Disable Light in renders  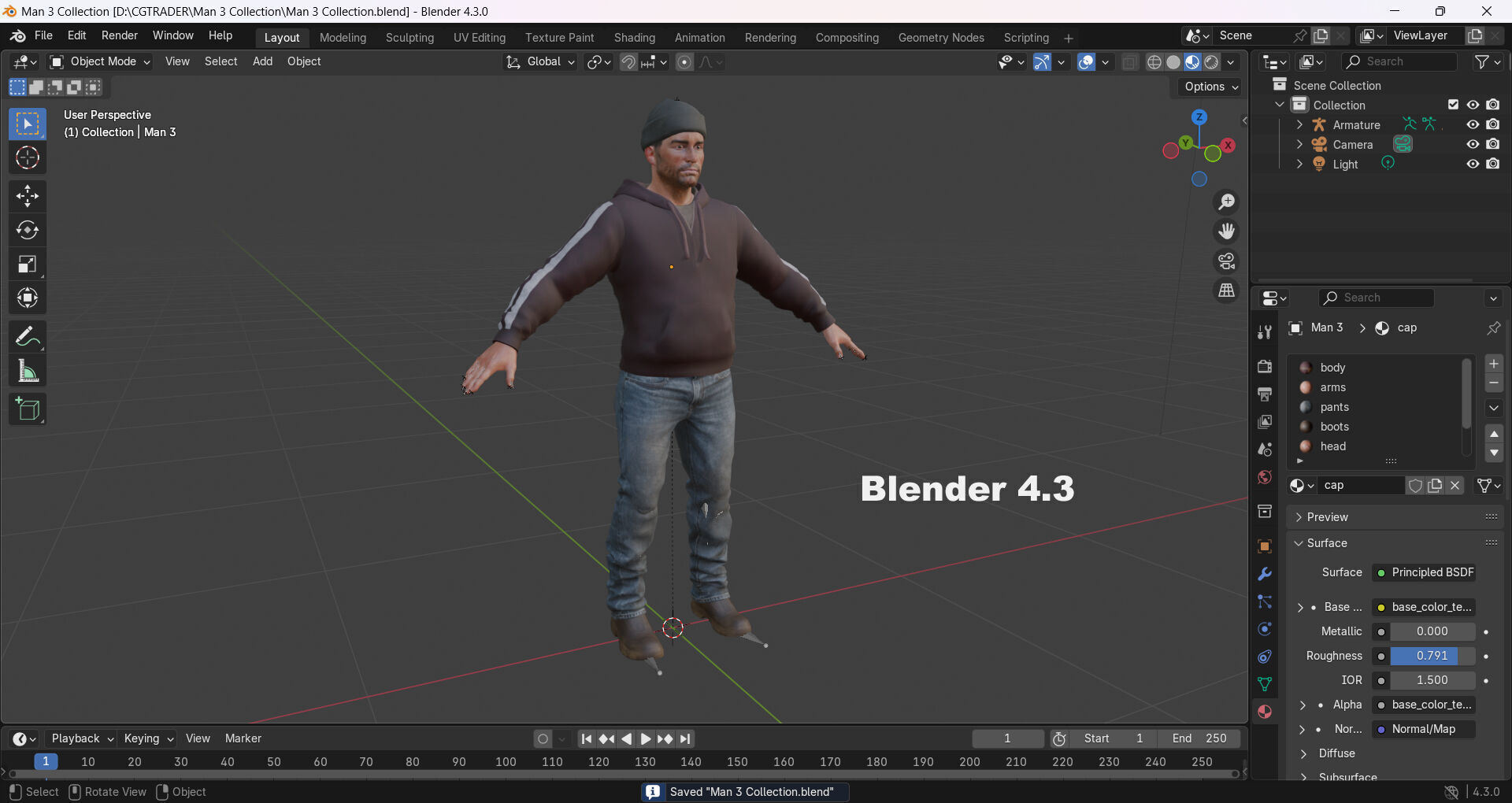[x=1493, y=164]
